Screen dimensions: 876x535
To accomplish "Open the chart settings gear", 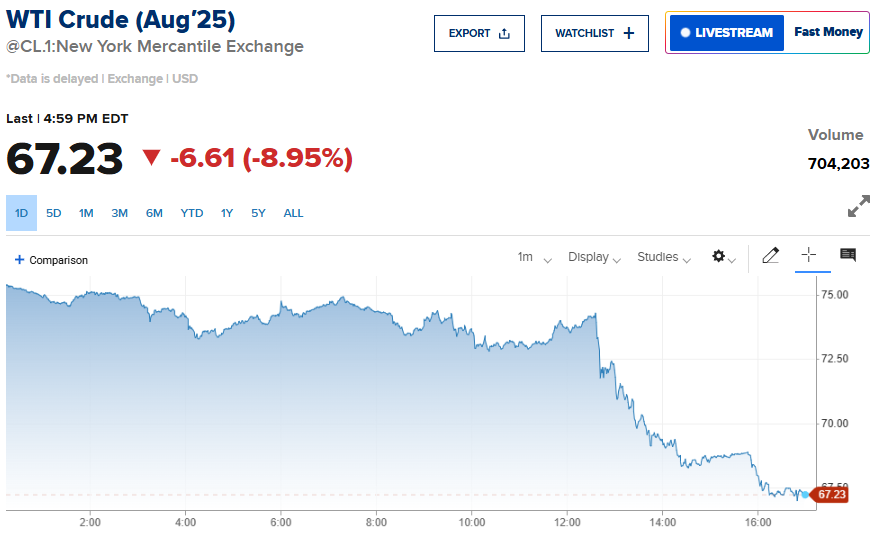I will point(719,257).
